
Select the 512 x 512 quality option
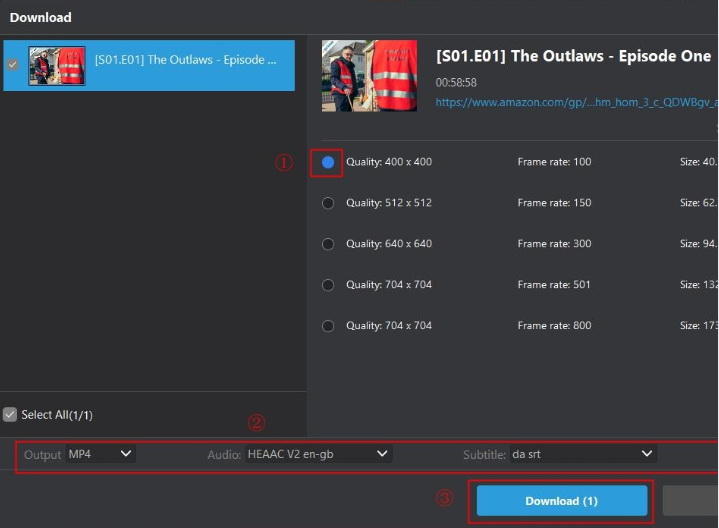[x=328, y=203]
